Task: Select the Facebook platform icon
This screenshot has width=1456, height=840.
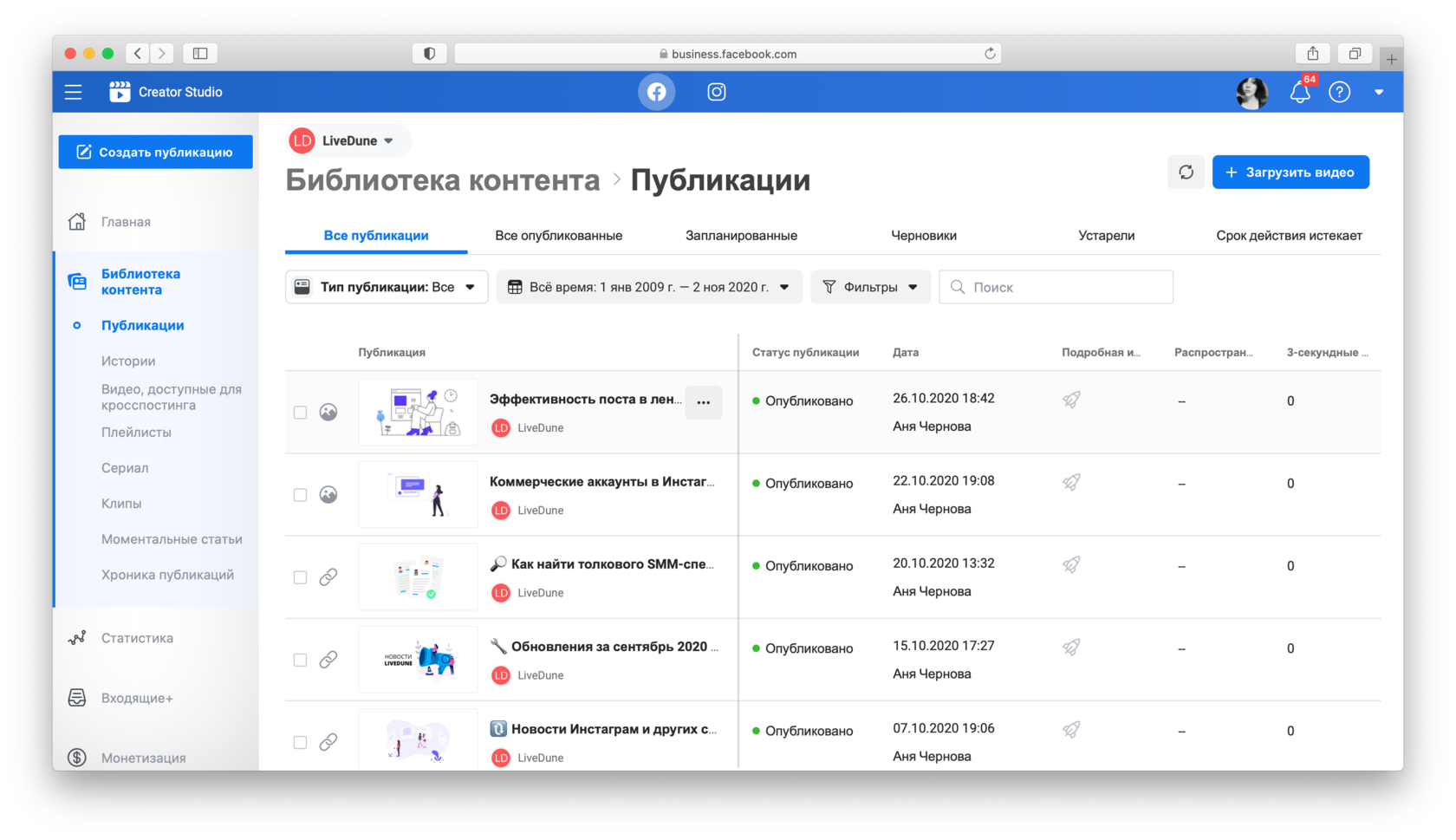Action: [656, 92]
